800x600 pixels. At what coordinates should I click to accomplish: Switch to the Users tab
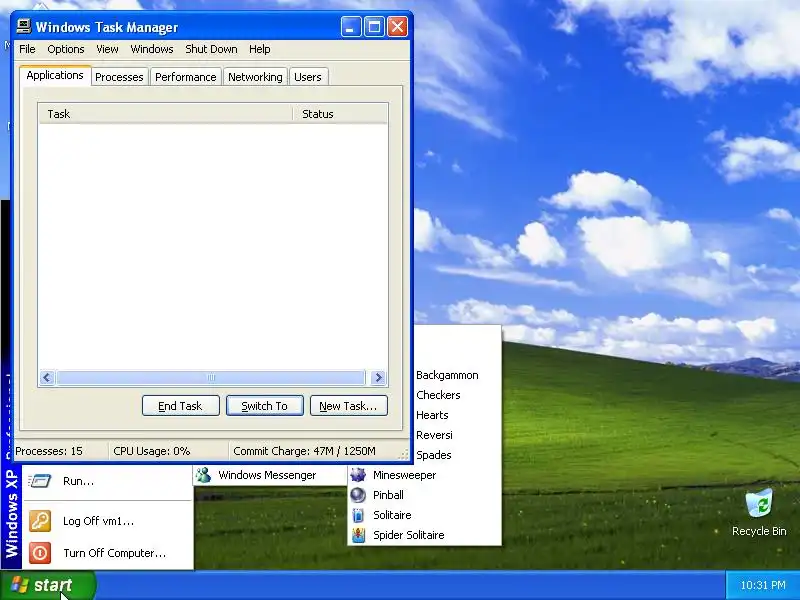(x=308, y=77)
